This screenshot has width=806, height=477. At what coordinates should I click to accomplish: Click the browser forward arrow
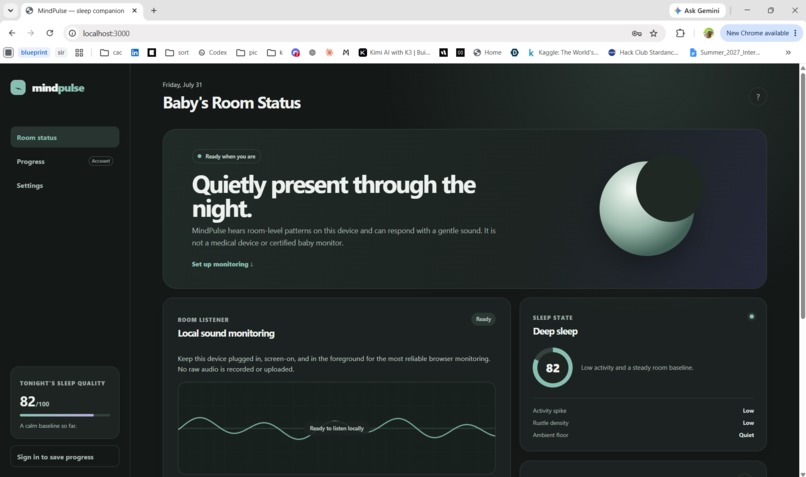coord(31,33)
